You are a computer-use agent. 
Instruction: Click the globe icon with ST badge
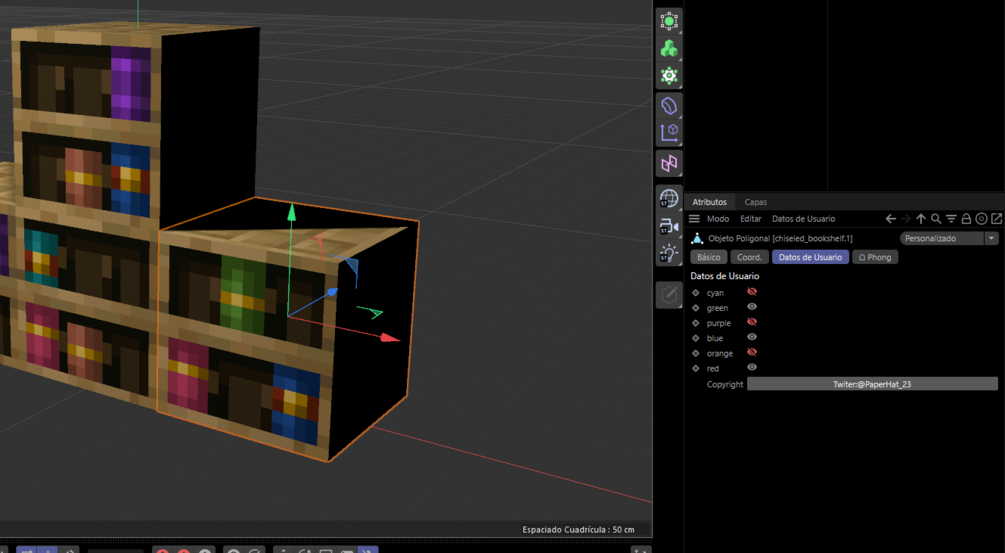(x=669, y=199)
